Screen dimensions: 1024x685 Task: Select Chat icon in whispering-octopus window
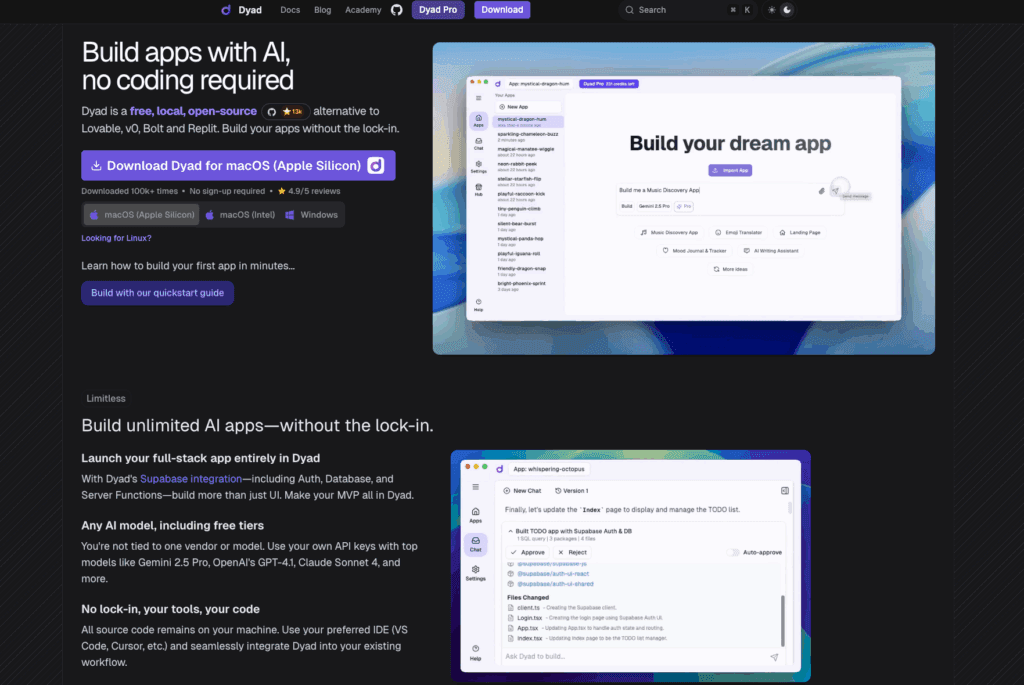(475, 544)
